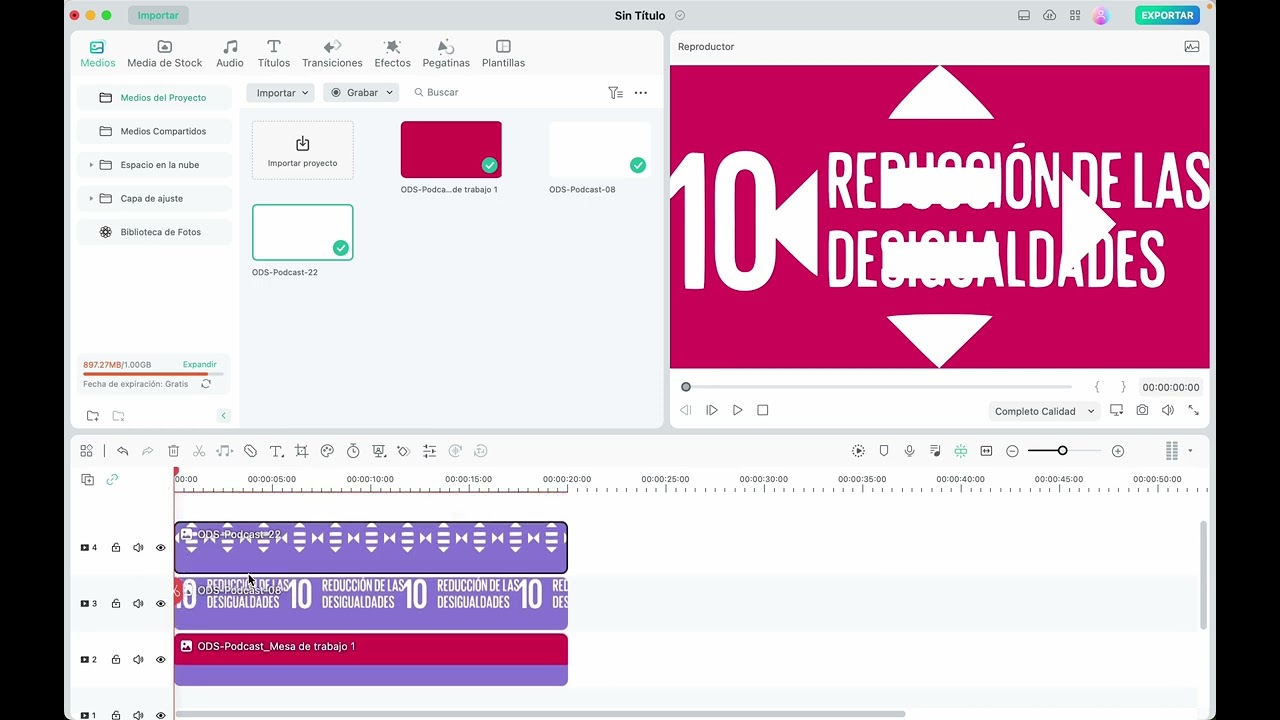The image size is (1280, 720).
Task: Open the Importar dropdown in media panel
Action: point(281,92)
